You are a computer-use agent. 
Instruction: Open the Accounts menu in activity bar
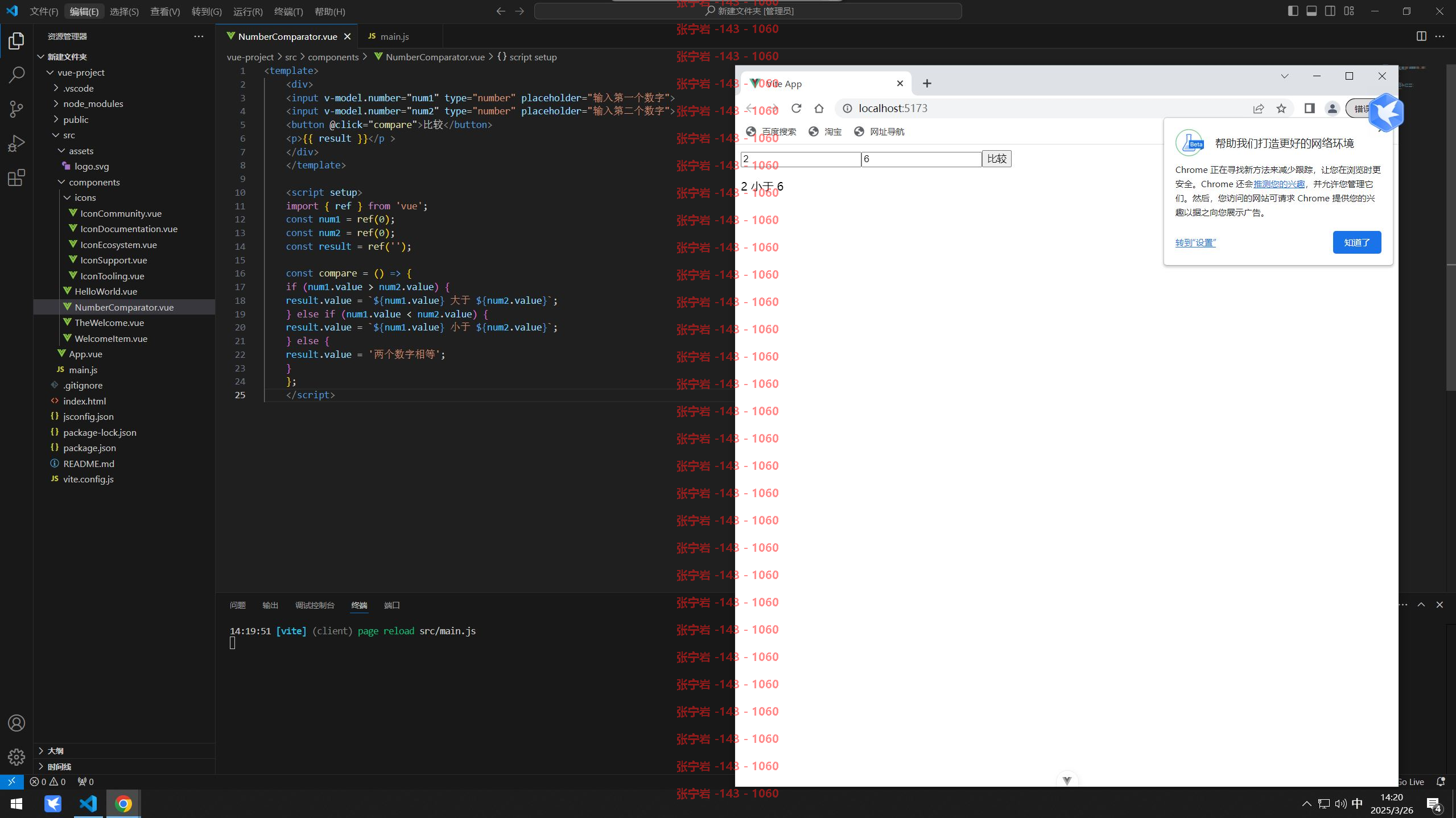(17, 723)
